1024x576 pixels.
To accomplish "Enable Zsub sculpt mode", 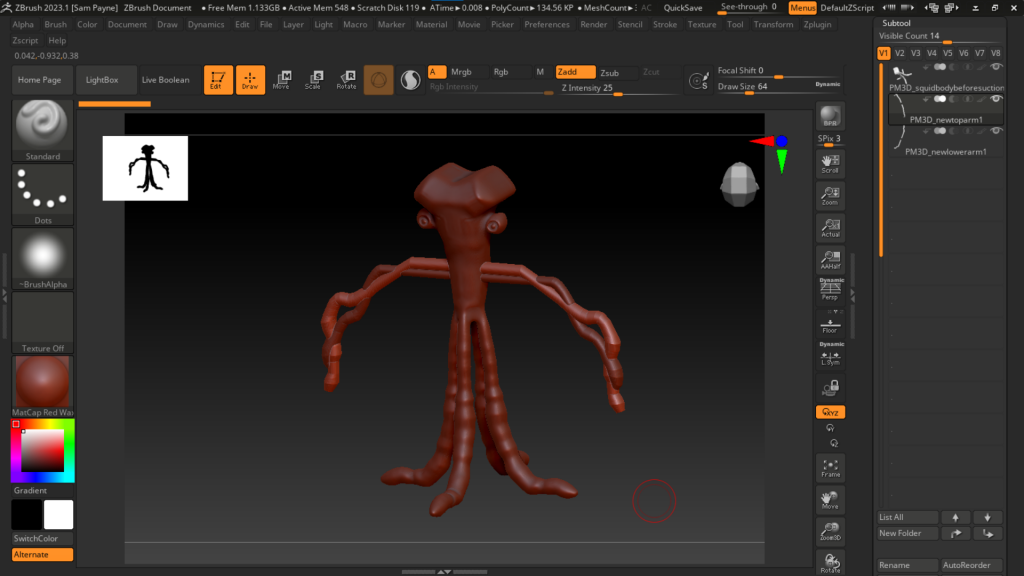I will 609,72.
